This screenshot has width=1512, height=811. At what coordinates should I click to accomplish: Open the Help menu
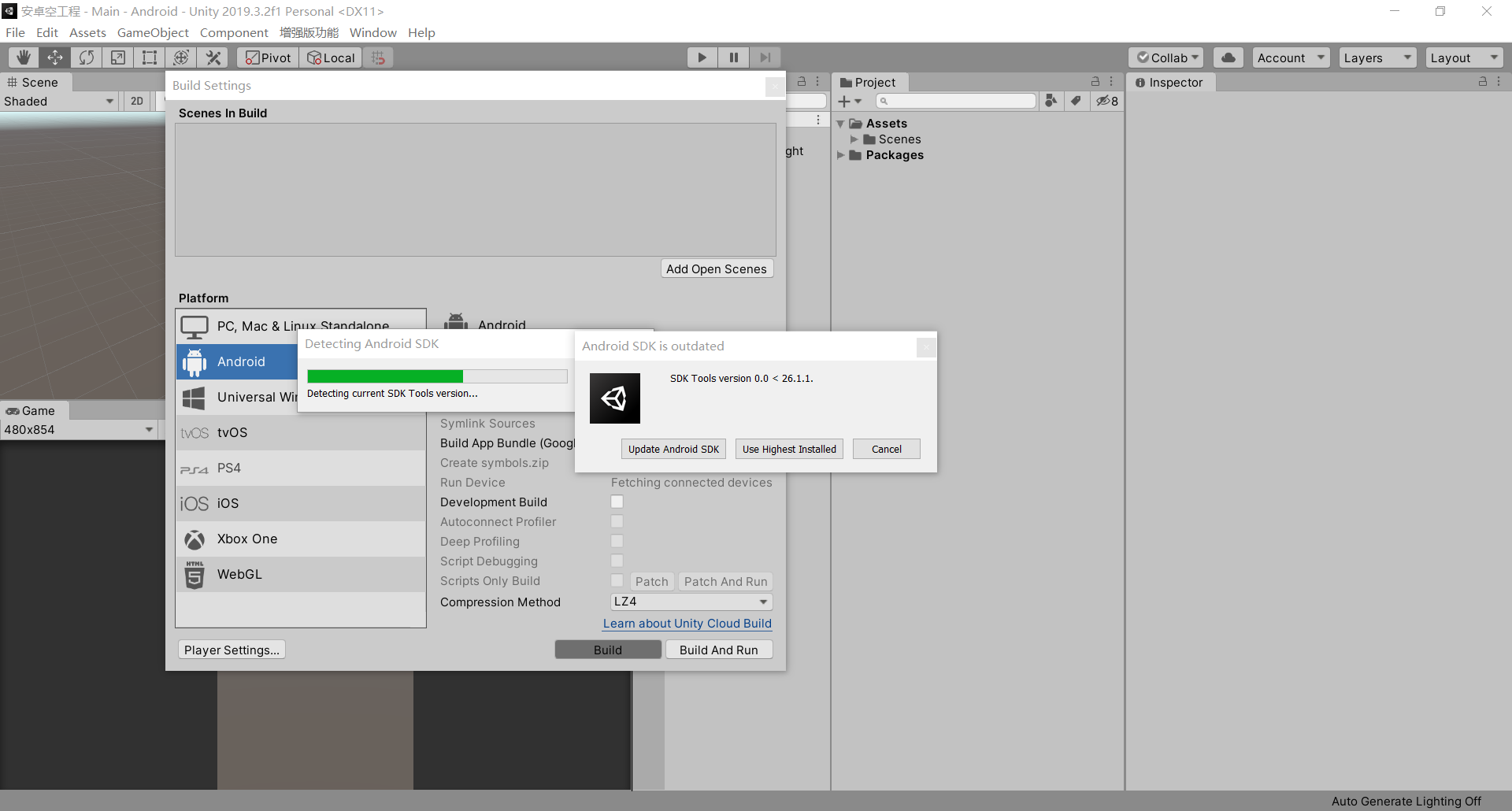421,32
